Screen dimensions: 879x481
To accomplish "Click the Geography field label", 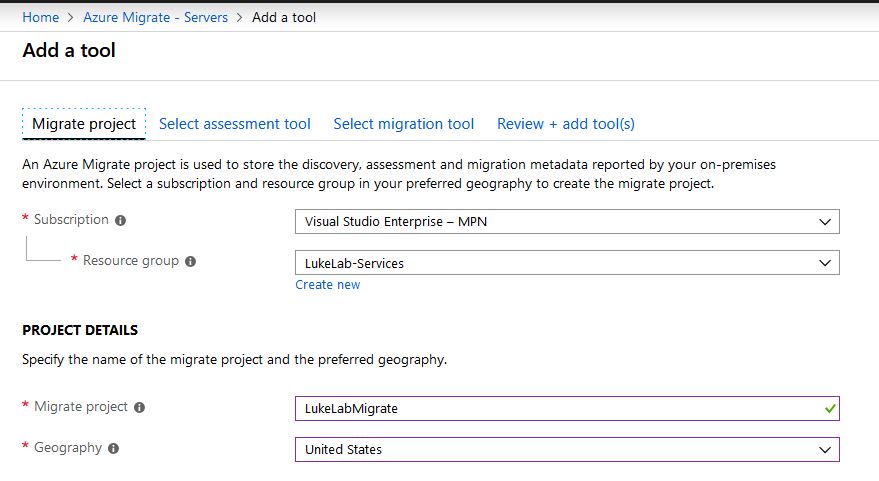I will click(68, 448).
